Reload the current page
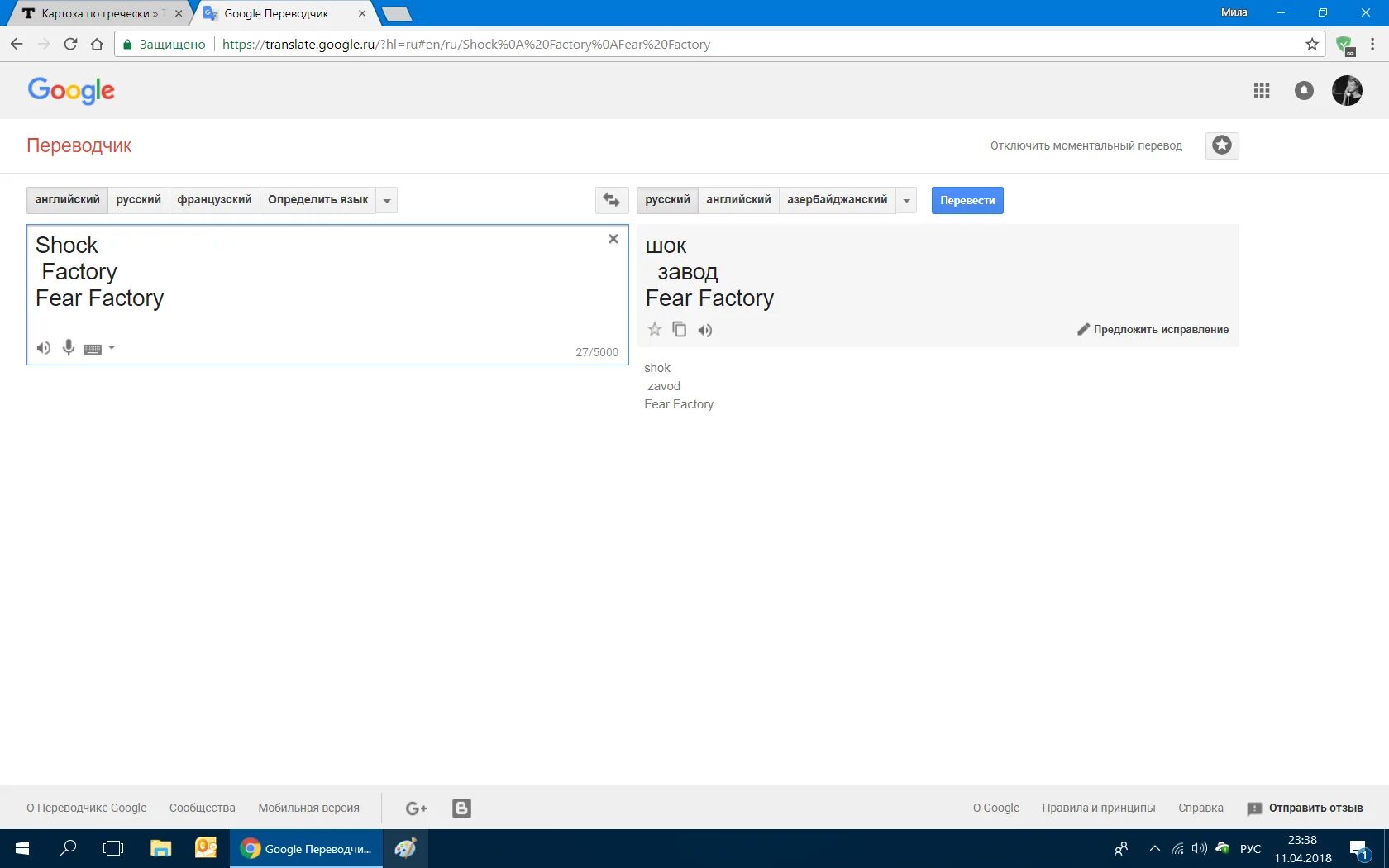The height and width of the screenshot is (868, 1389). (x=70, y=45)
